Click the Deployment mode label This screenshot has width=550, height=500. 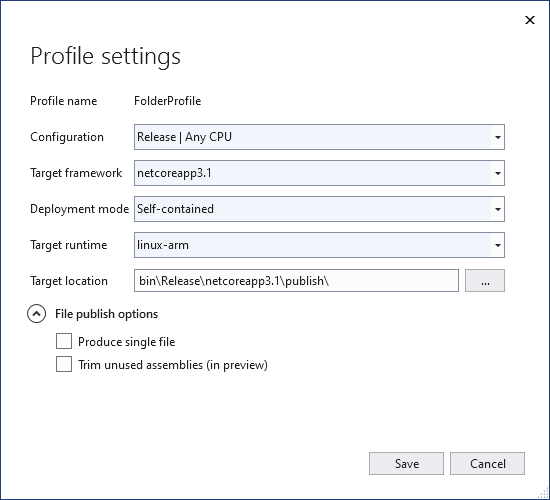[x=80, y=209]
